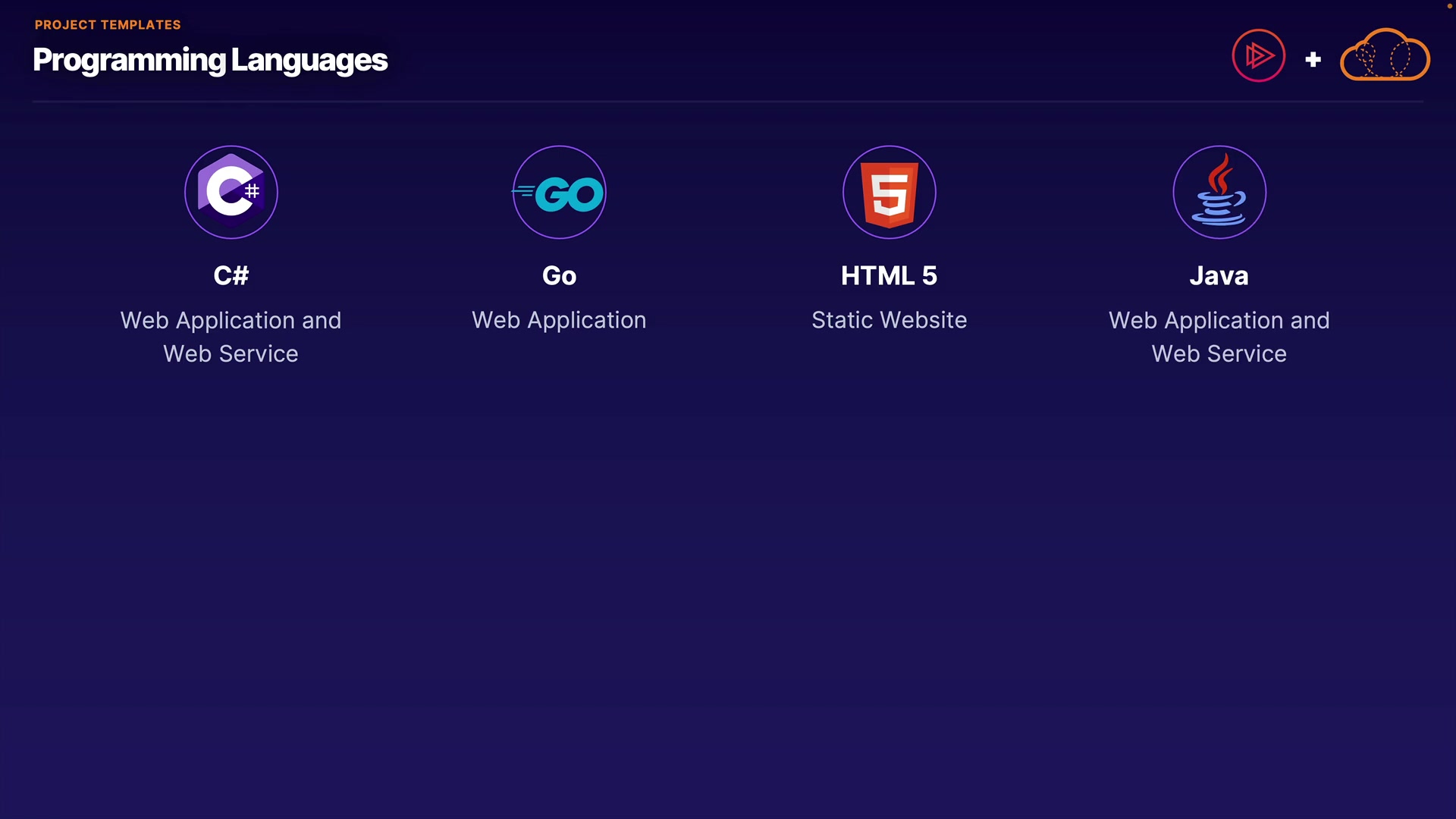
Task: Click the small orange dot in corner
Action: click(x=1450, y=6)
